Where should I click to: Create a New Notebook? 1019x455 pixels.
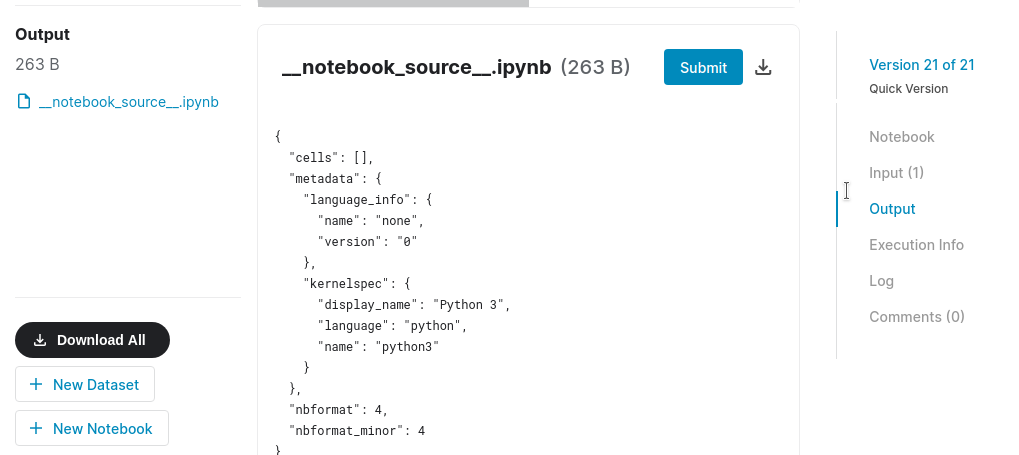[x=92, y=428]
